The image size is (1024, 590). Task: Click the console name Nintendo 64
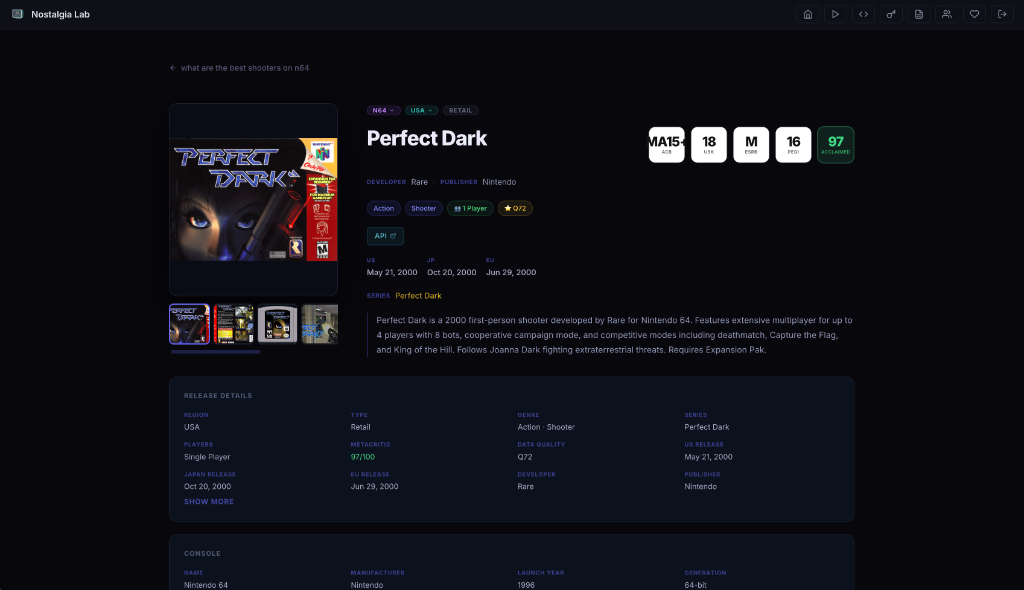click(x=206, y=585)
